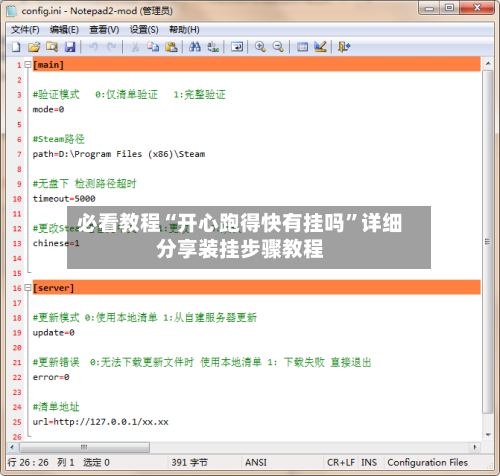The width and height of the screenshot is (500, 476).
Task: Paste from clipboard using the toolbar icon
Action: [171, 47]
